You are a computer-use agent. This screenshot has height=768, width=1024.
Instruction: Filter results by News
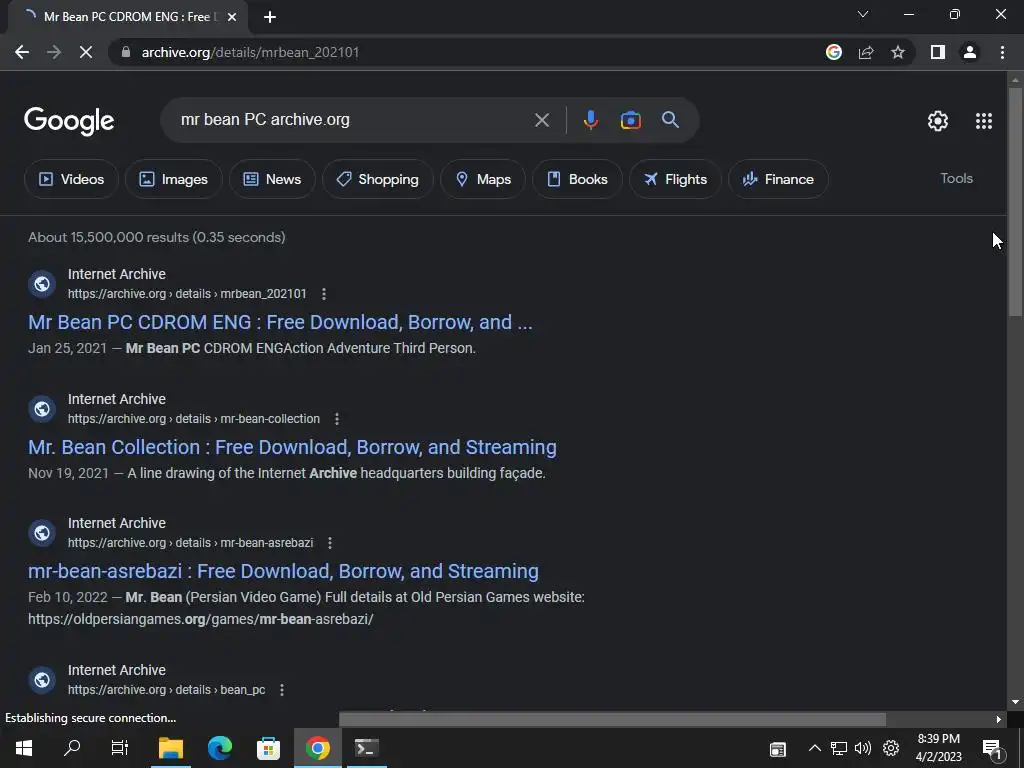[272, 179]
